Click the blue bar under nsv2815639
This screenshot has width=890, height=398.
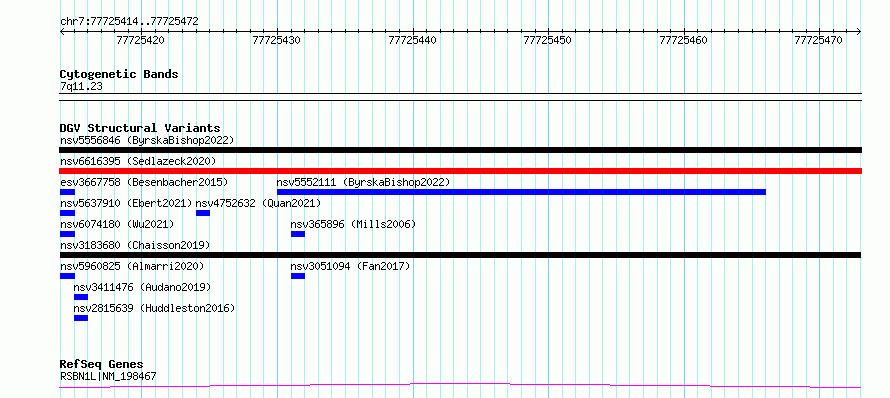click(x=81, y=318)
